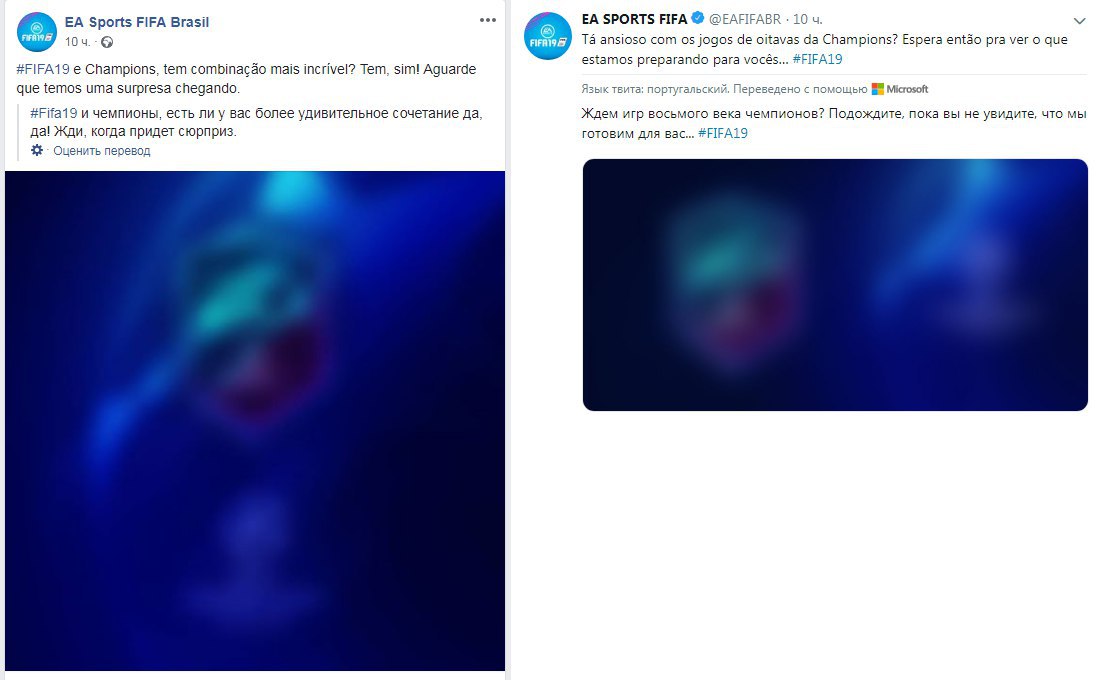Click the Microsoft translator logo
This screenshot has width=1097, height=680.
coord(900,89)
